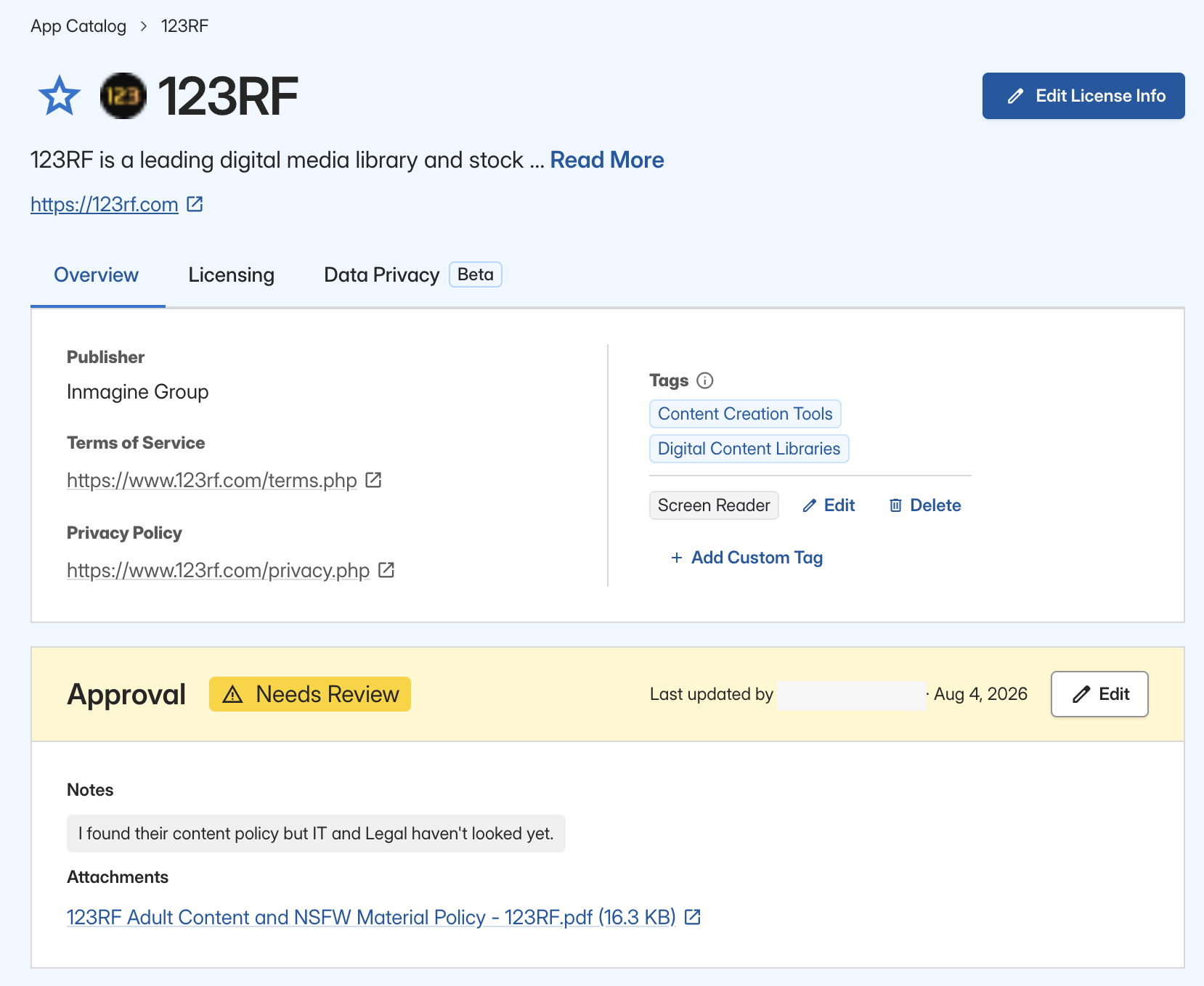1204x986 pixels.
Task: Select the Digital Content Libraries tag
Action: (x=749, y=449)
